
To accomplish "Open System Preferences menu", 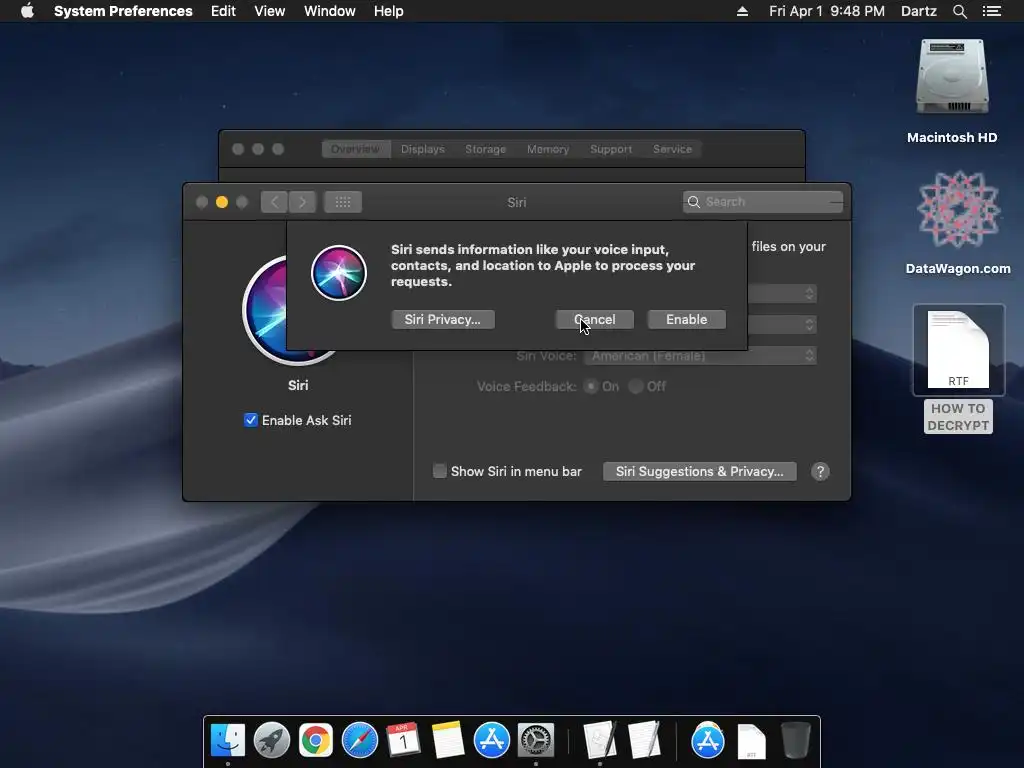I will point(123,11).
